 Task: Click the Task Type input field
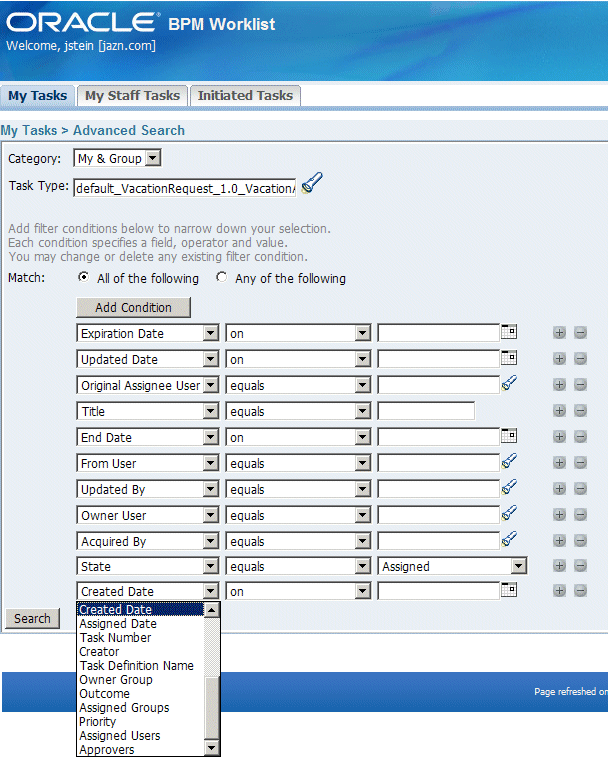point(185,188)
